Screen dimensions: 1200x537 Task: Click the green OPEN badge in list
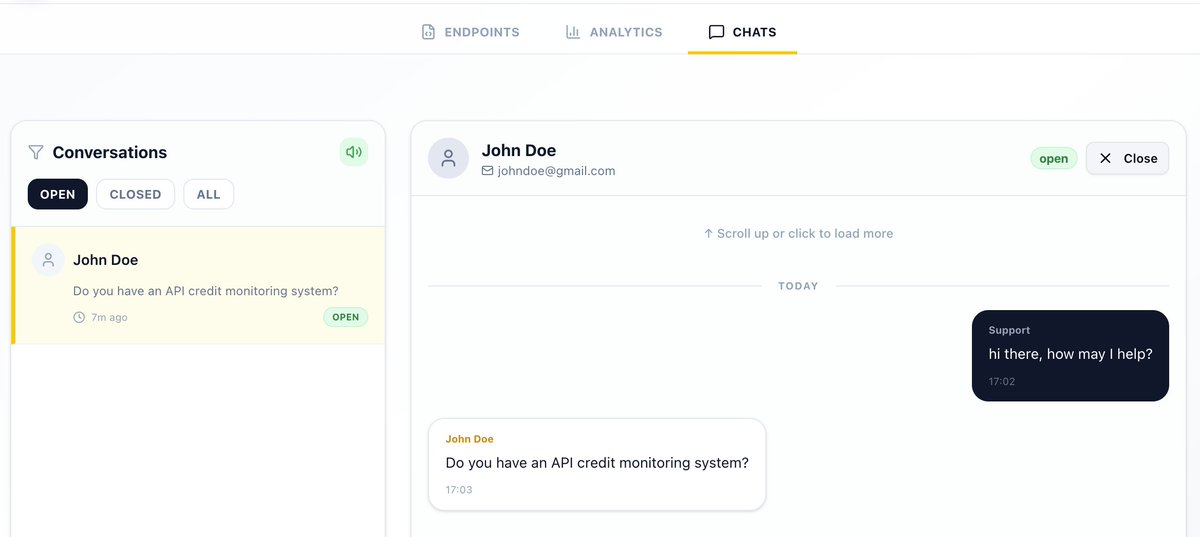pos(345,317)
